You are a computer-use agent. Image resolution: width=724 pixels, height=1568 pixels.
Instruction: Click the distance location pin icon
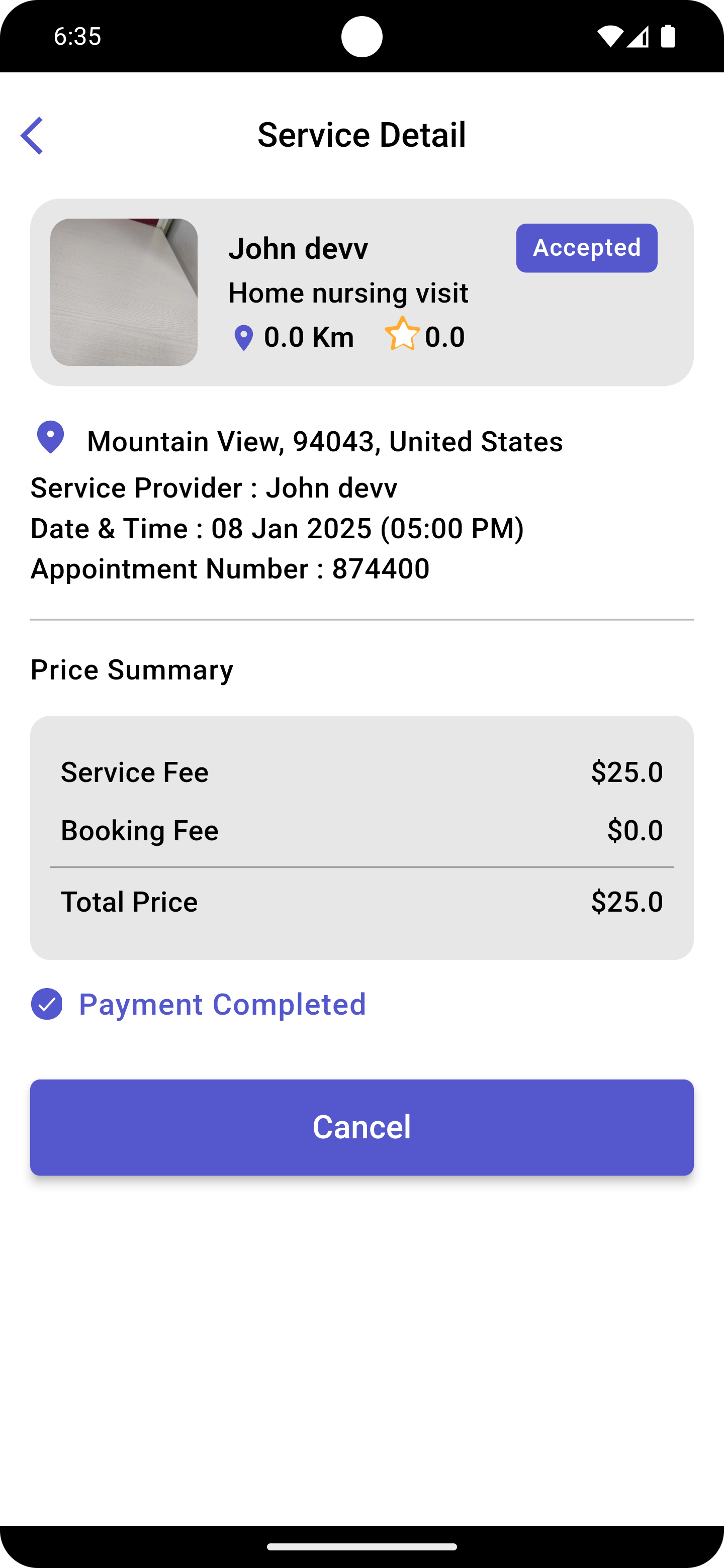tap(243, 338)
